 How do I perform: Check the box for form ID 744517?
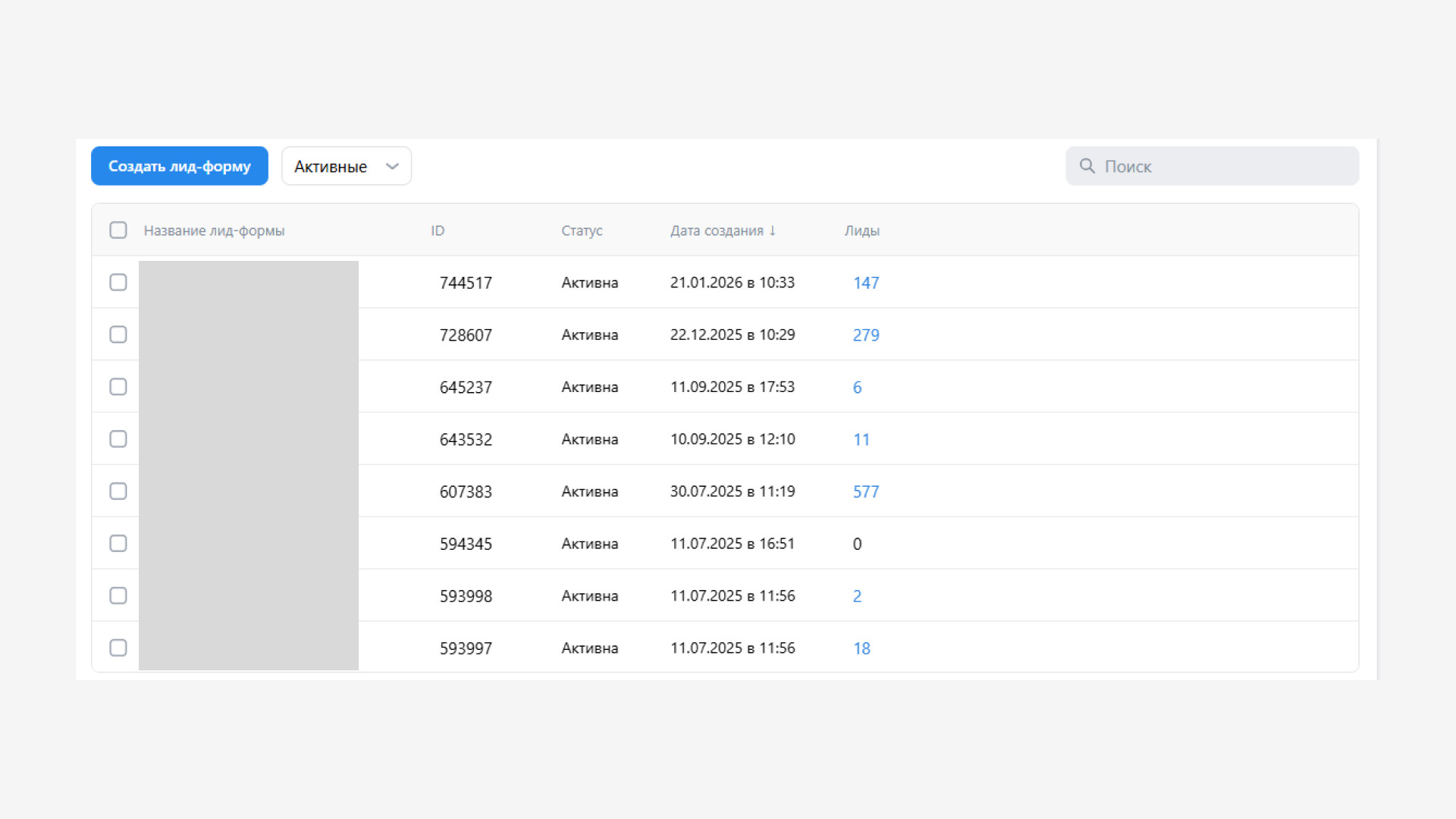pos(118,283)
